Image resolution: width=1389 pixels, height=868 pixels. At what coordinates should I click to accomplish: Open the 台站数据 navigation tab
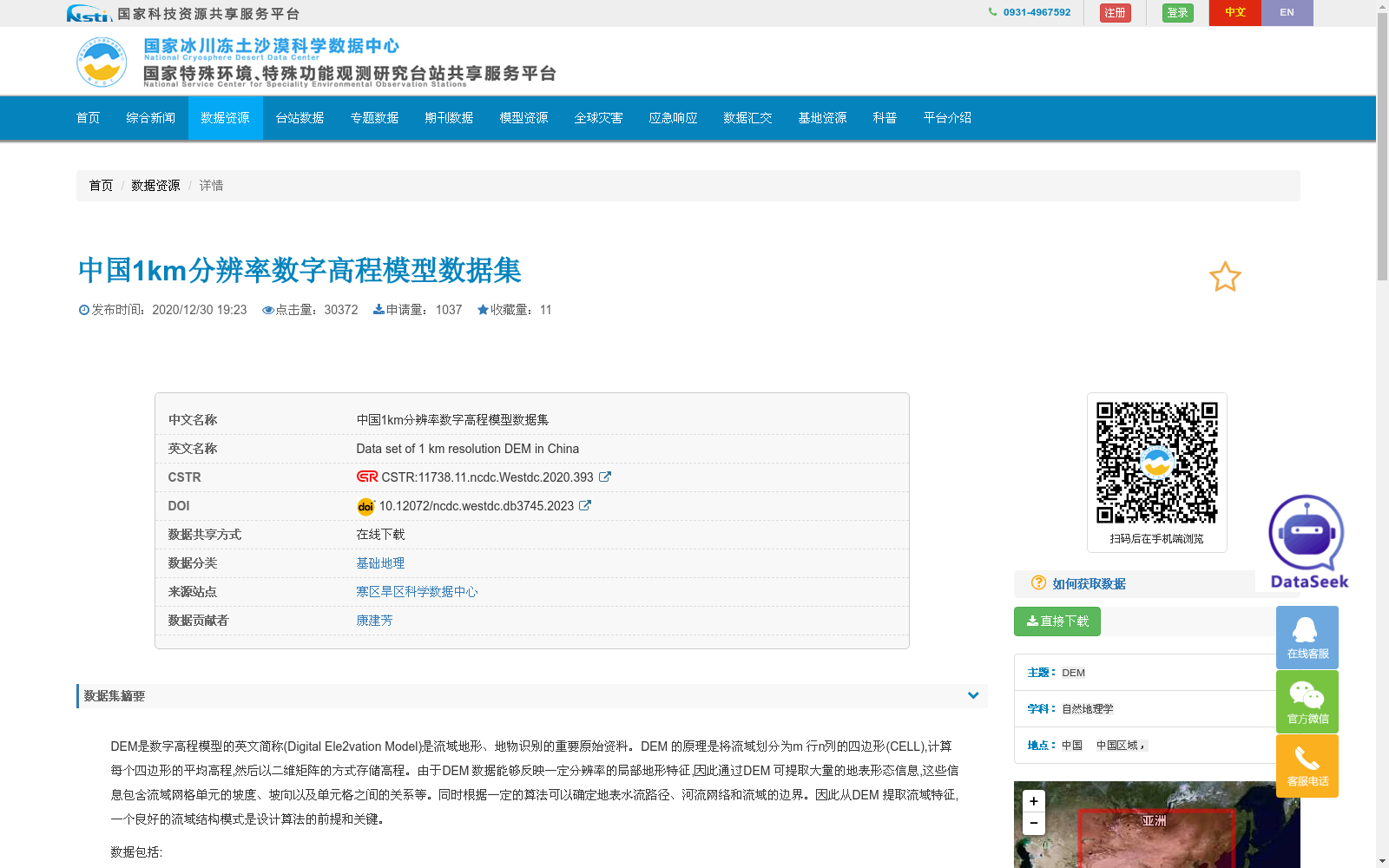(x=300, y=118)
